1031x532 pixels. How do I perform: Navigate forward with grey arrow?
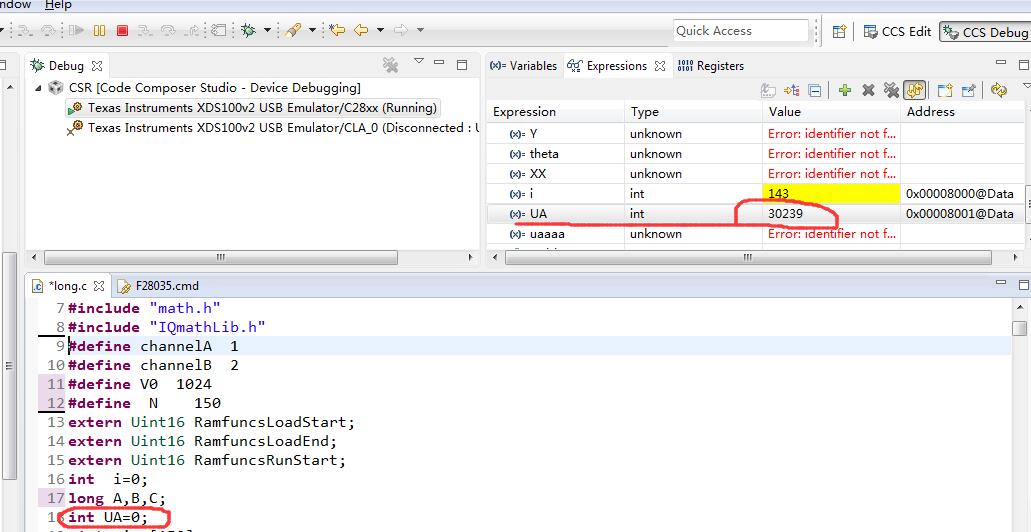pyautogui.click(x=400, y=30)
